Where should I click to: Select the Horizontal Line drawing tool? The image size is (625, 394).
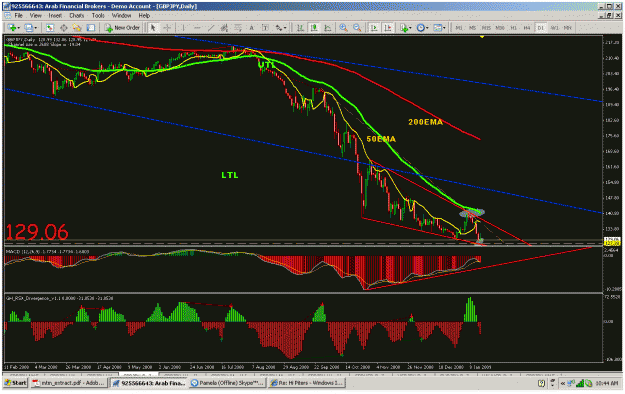click(x=197, y=28)
